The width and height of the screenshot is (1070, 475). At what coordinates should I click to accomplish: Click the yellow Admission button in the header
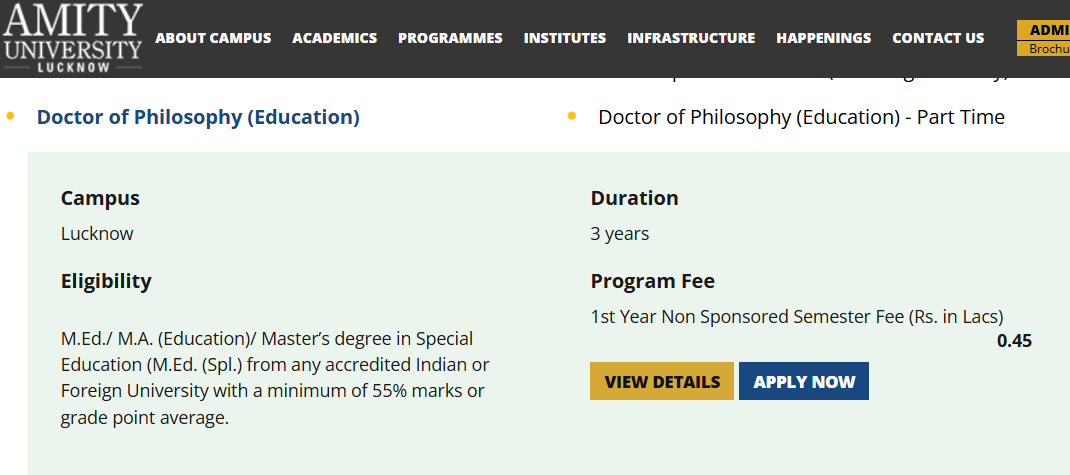[1043, 30]
